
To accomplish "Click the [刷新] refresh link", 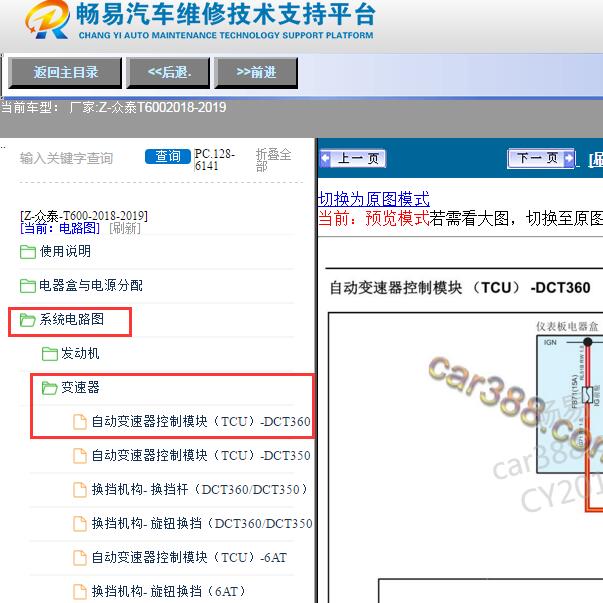I will [125, 228].
